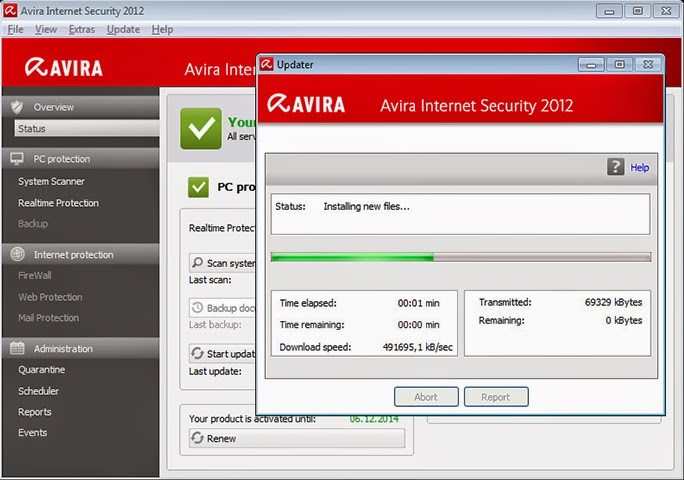Viewport: 684px width, 480px height.
Task: Click the large green status checkmark icon
Action: click(x=201, y=128)
